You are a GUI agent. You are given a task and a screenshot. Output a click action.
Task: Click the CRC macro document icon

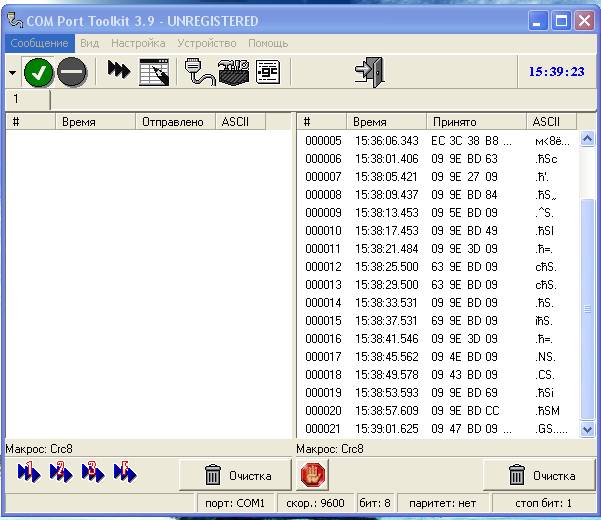click(268, 72)
